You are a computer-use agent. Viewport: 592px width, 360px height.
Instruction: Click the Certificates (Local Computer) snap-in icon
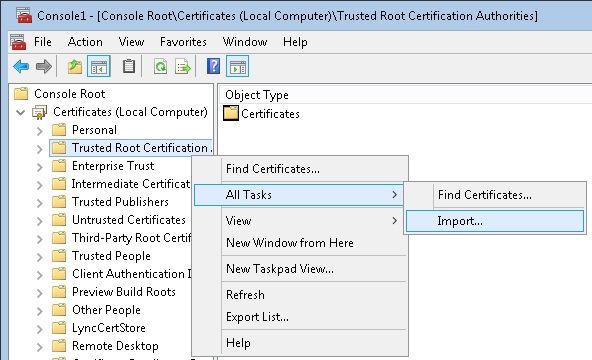pyautogui.click(x=39, y=112)
